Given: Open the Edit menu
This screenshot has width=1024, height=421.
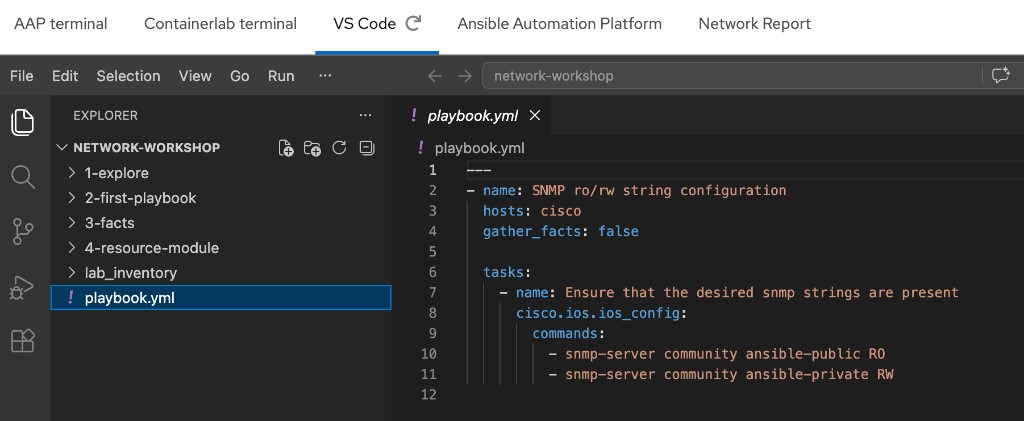Looking at the screenshot, I should click(x=65, y=76).
